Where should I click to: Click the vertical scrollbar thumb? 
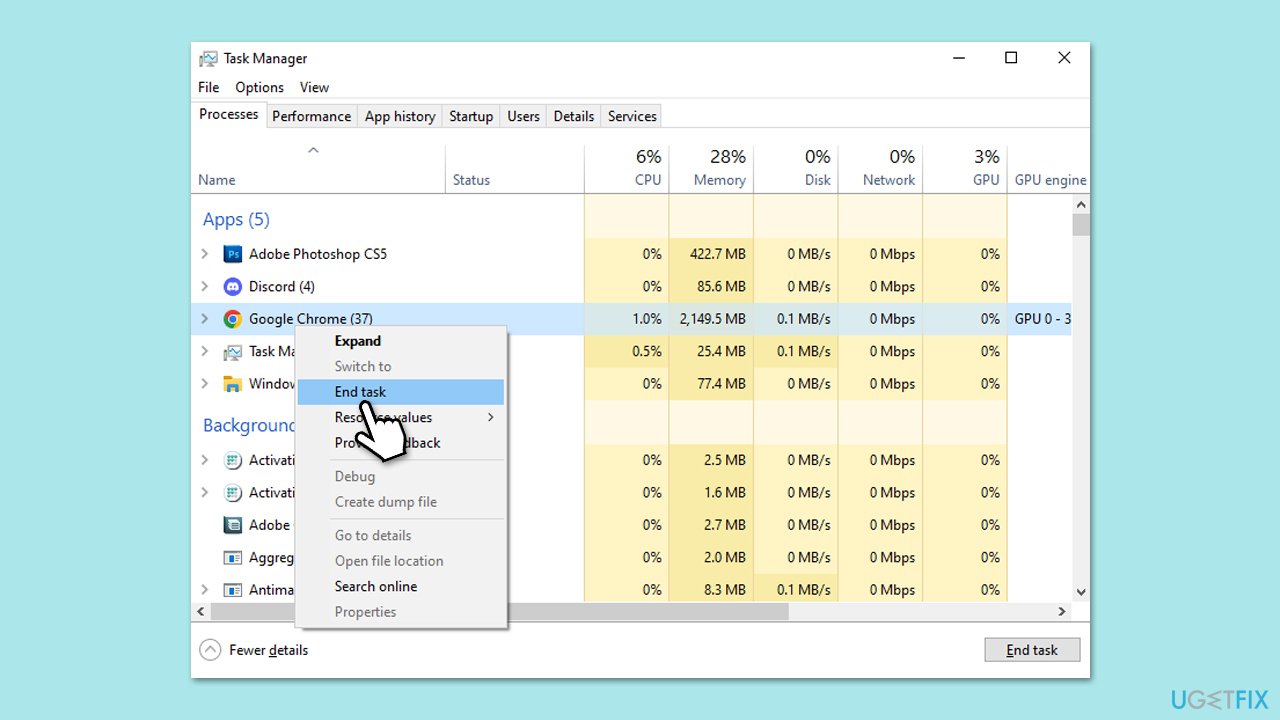(1081, 223)
